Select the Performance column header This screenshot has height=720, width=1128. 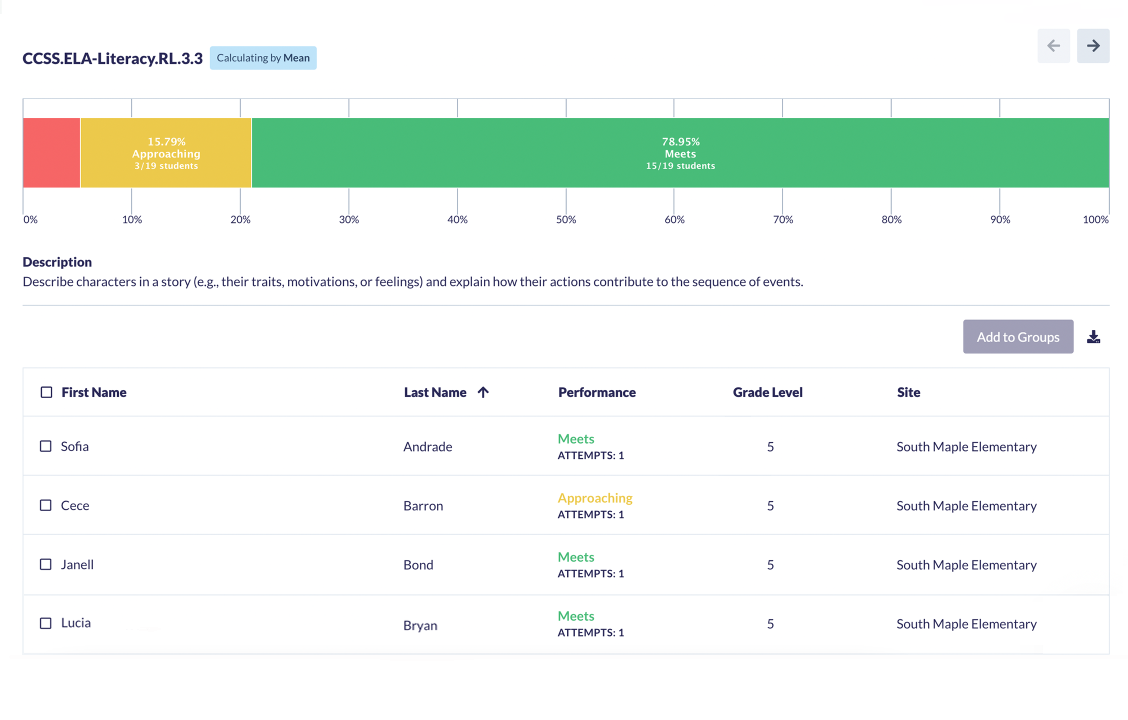pyautogui.click(x=597, y=392)
